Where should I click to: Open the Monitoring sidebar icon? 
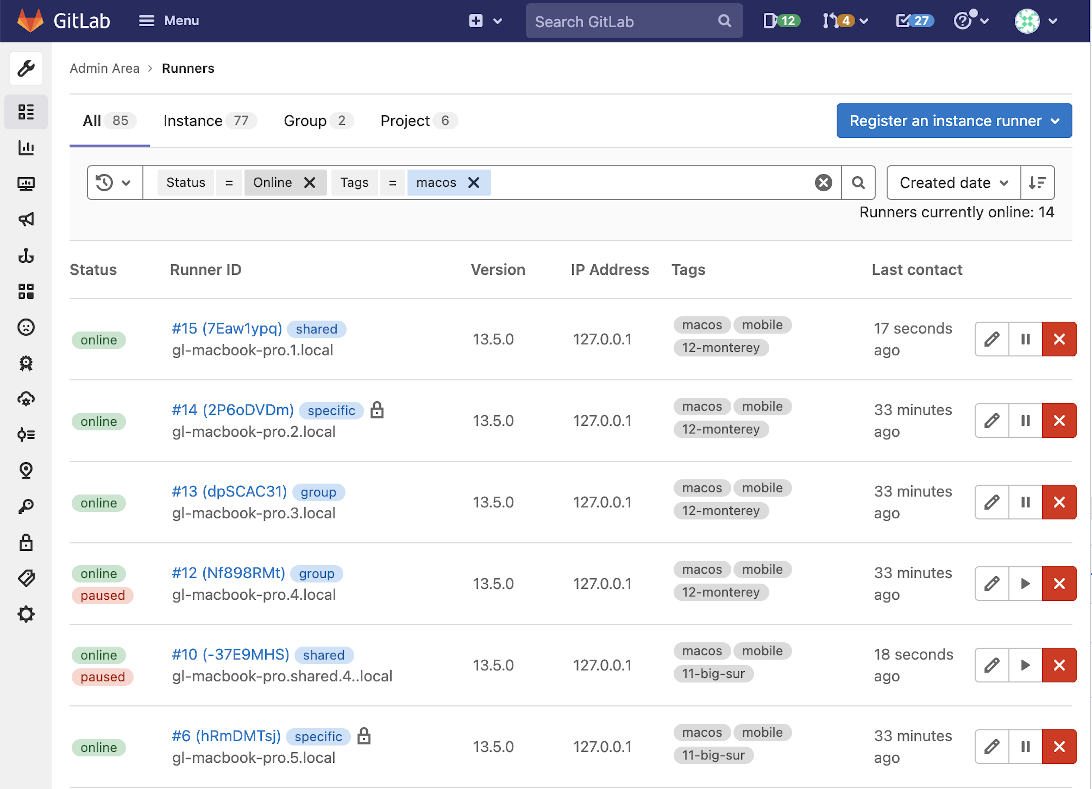26,184
